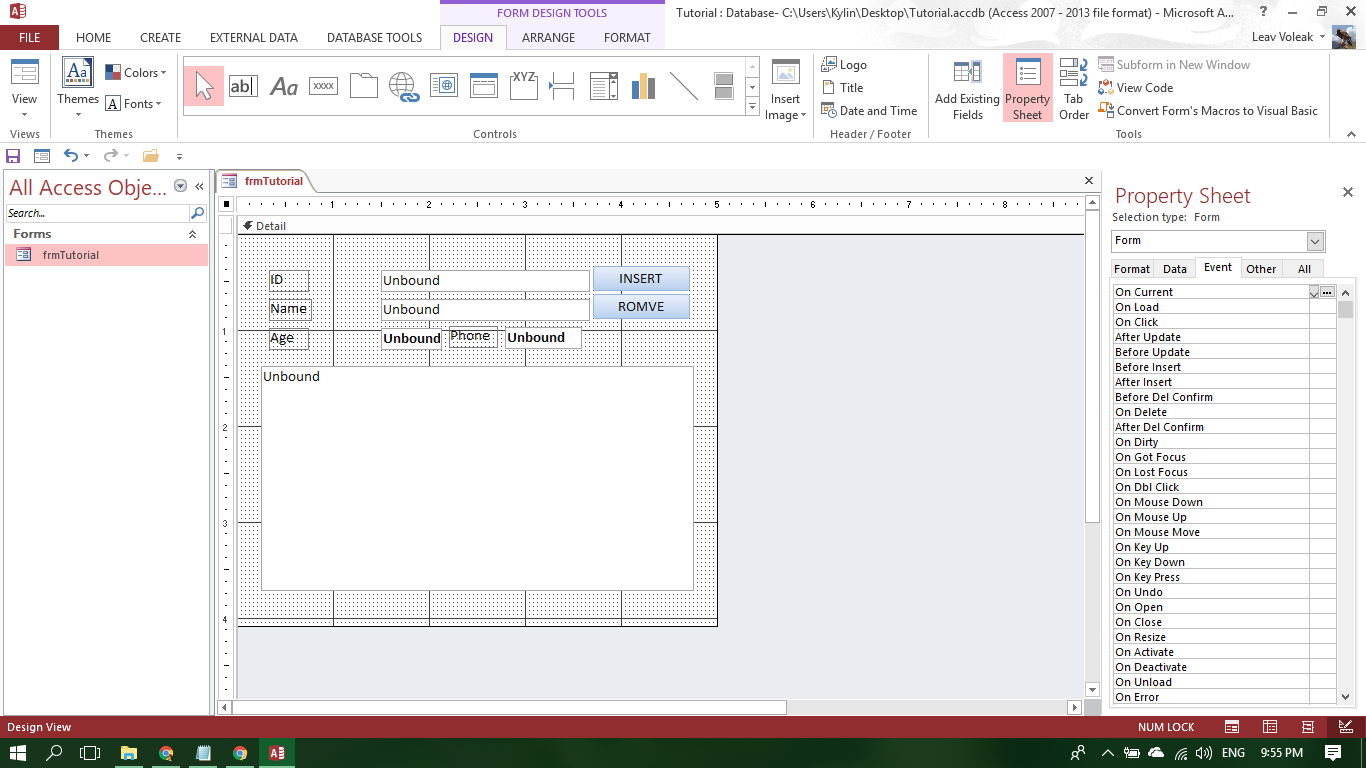Select the Button control tool
Image resolution: width=1366 pixels, height=768 pixels.
click(322, 86)
